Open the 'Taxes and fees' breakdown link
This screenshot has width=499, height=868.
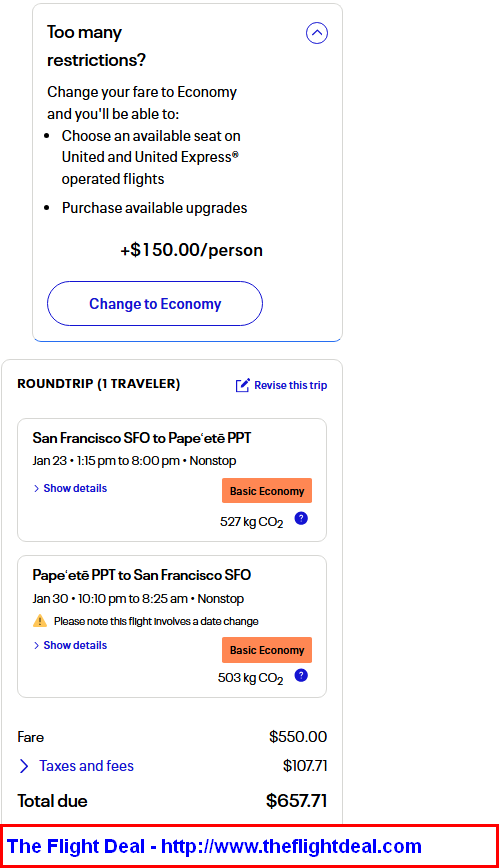click(x=86, y=766)
